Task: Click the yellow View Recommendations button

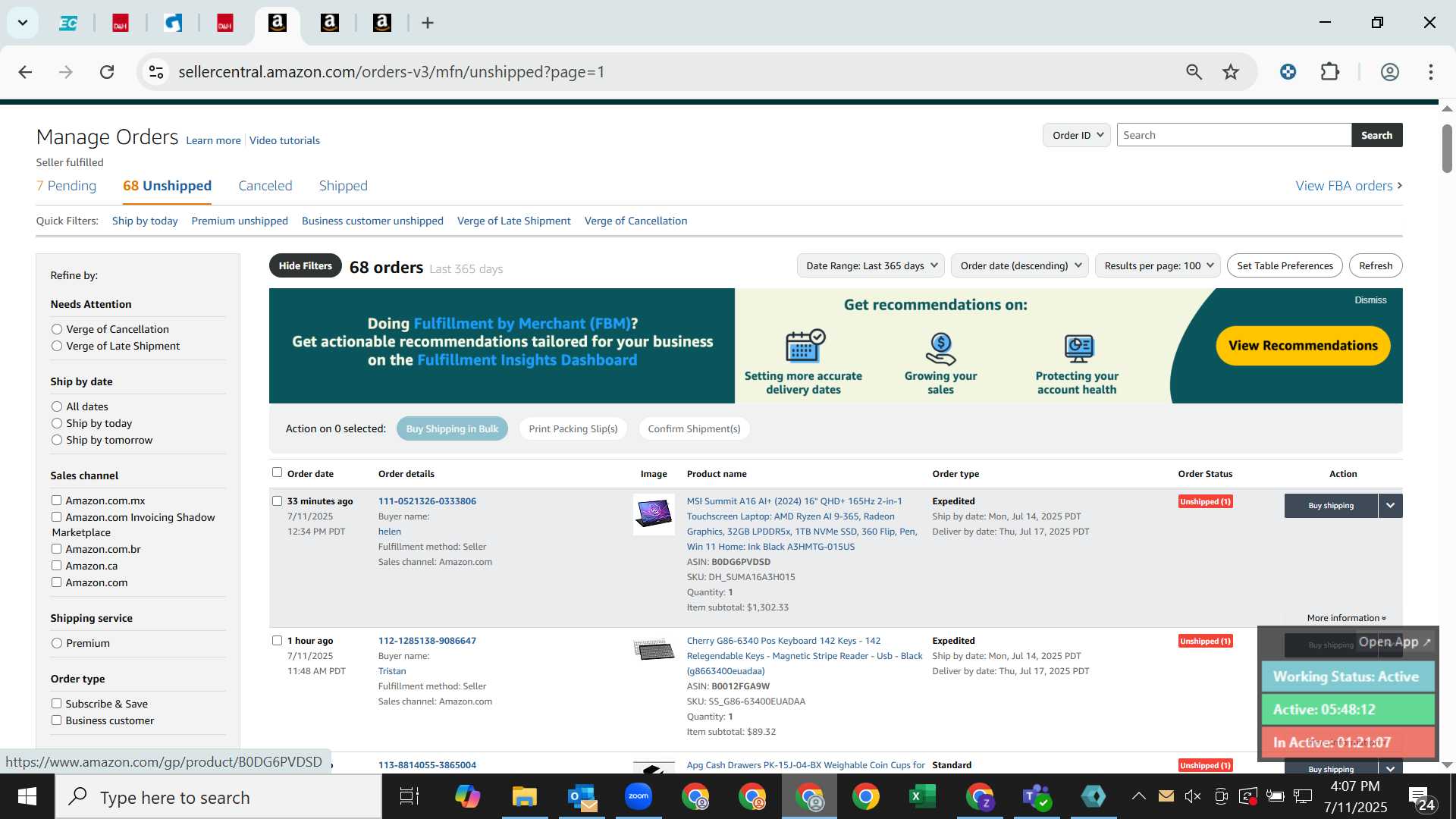Action: click(x=1303, y=346)
